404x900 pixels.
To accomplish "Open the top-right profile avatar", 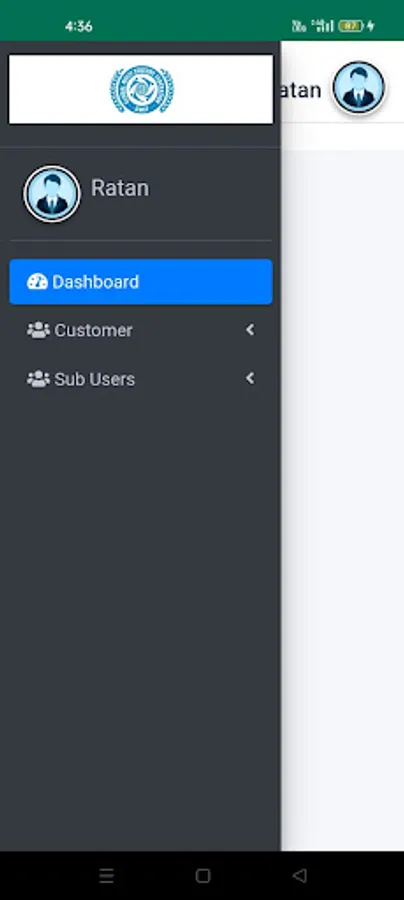I will 359,88.
